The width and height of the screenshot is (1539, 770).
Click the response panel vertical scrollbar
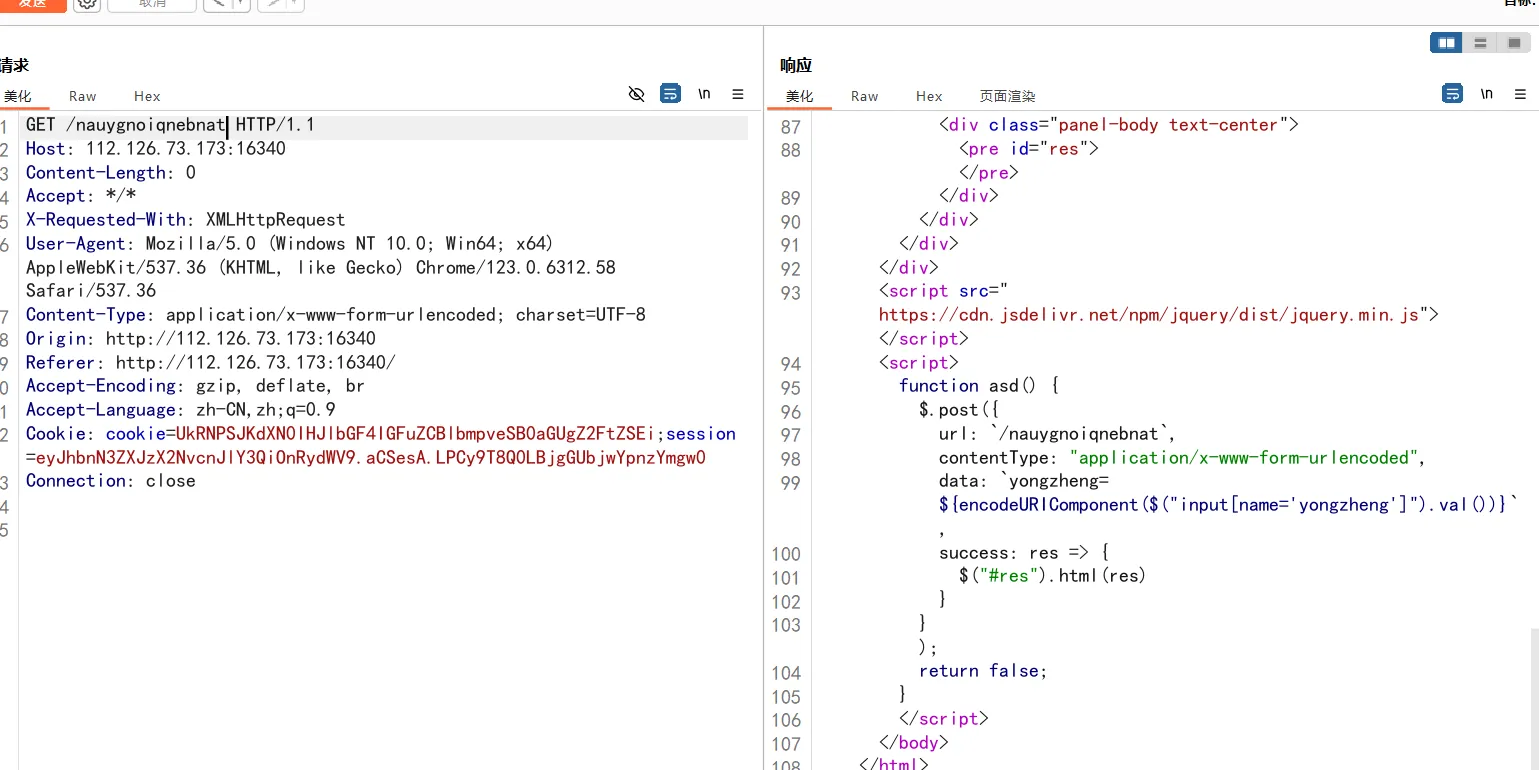(x=1534, y=699)
